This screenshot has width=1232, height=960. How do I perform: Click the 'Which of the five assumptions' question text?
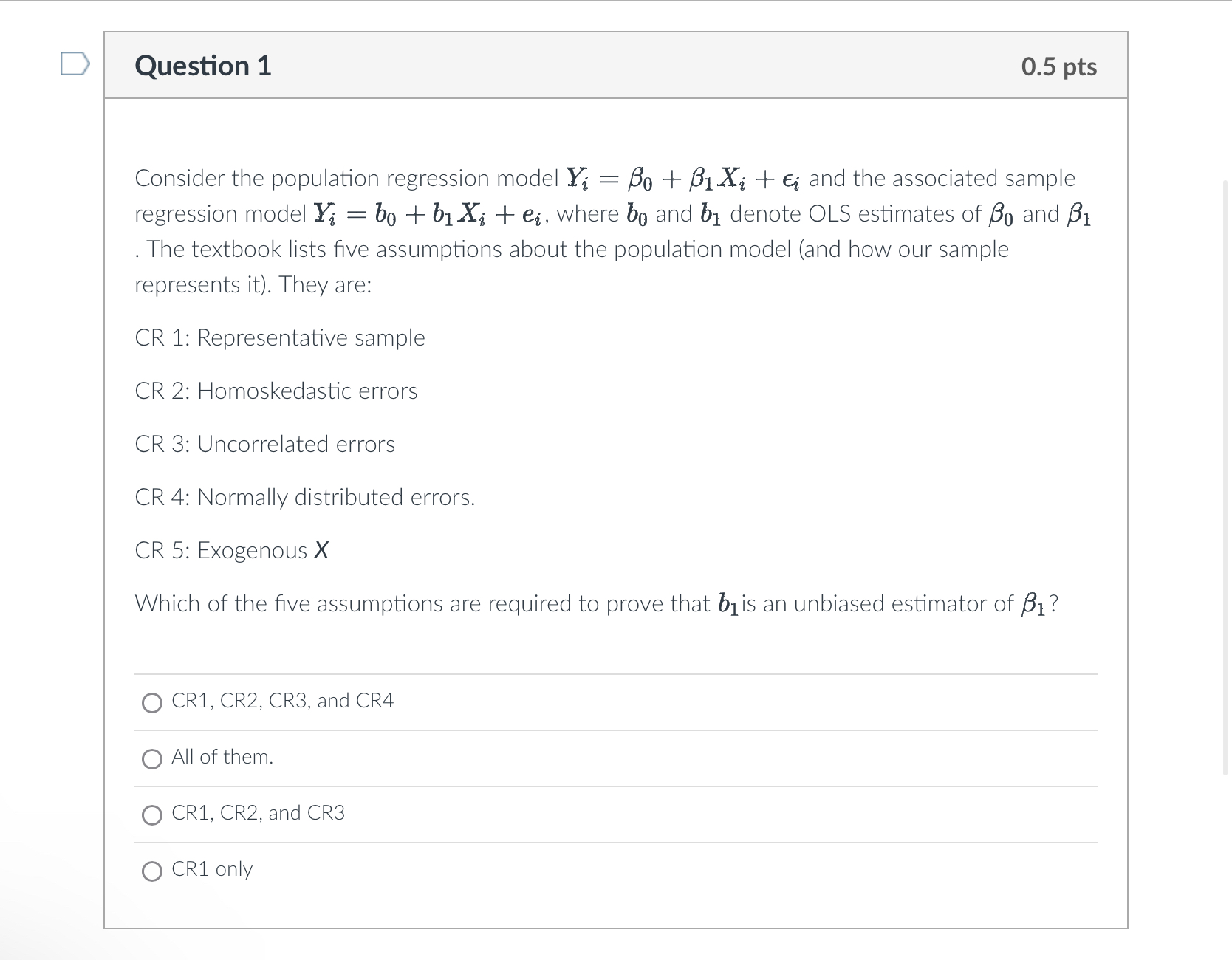click(x=597, y=604)
